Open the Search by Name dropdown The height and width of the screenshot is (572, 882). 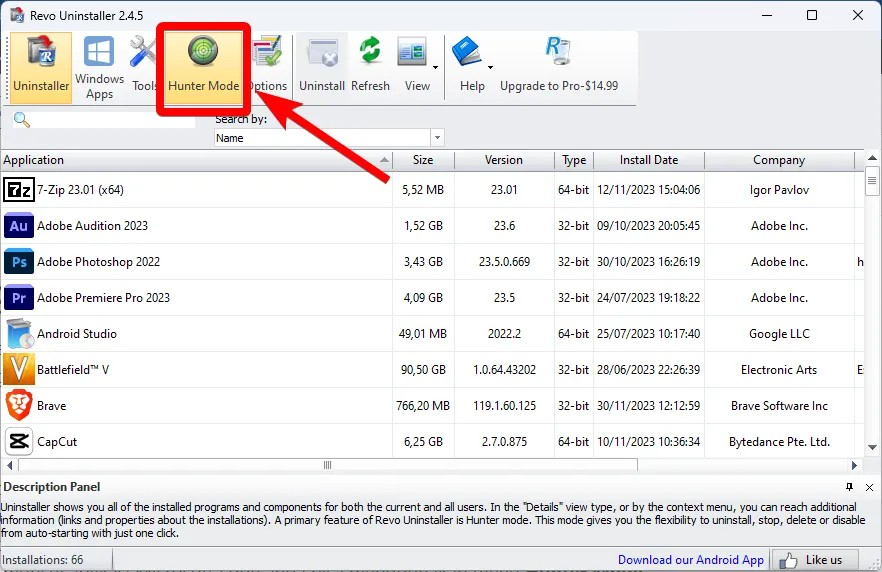tap(437, 138)
